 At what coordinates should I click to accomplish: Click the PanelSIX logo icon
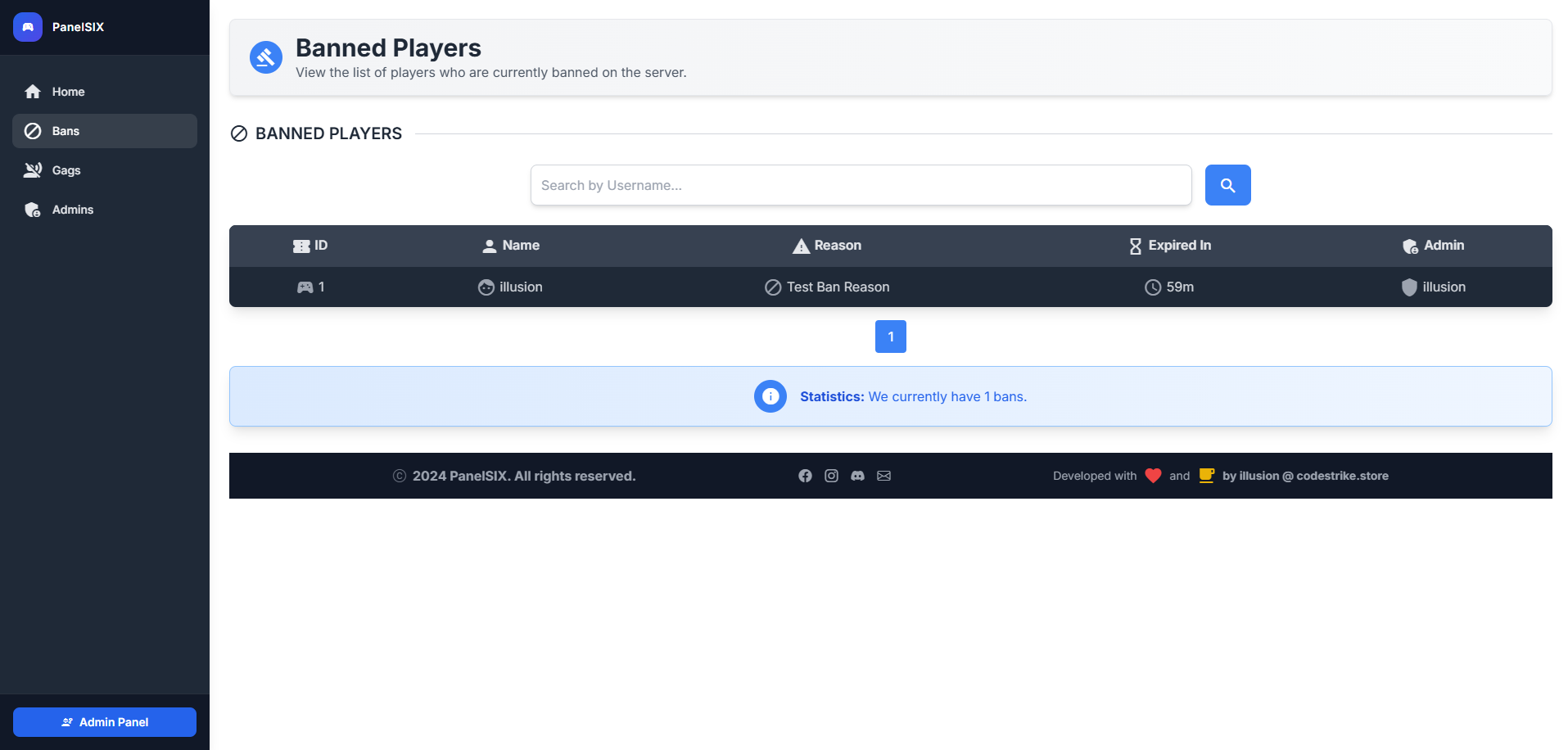pyautogui.click(x=28, y=27)
